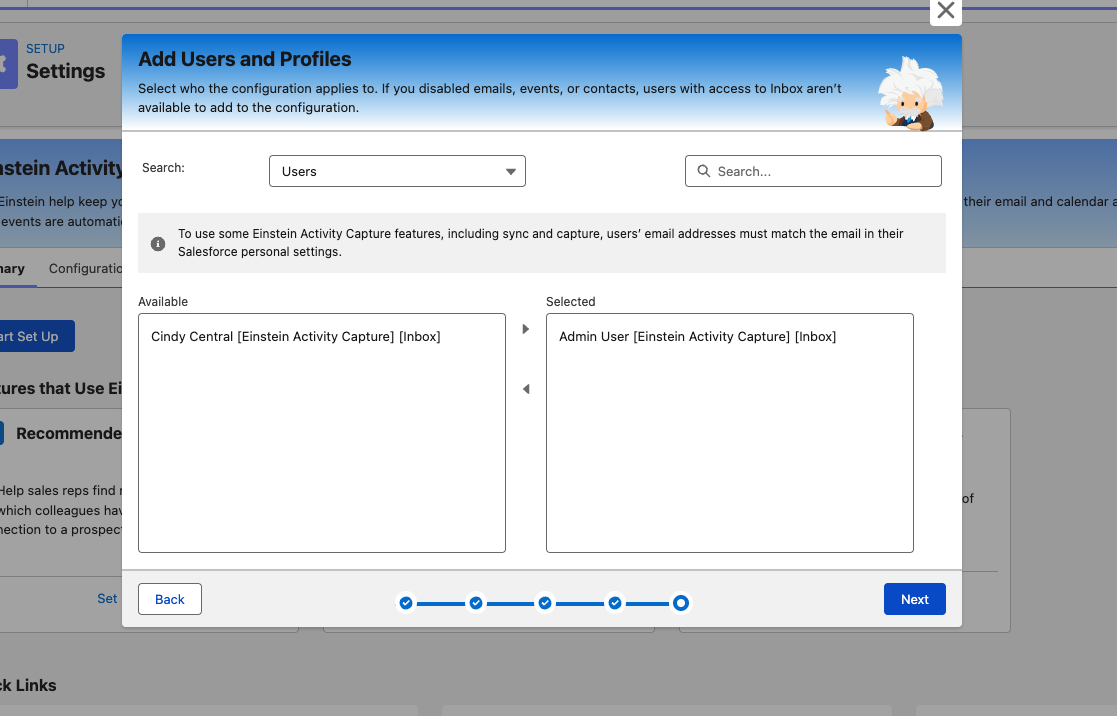Click the fourth completed progress step

[x=615, y=603]
